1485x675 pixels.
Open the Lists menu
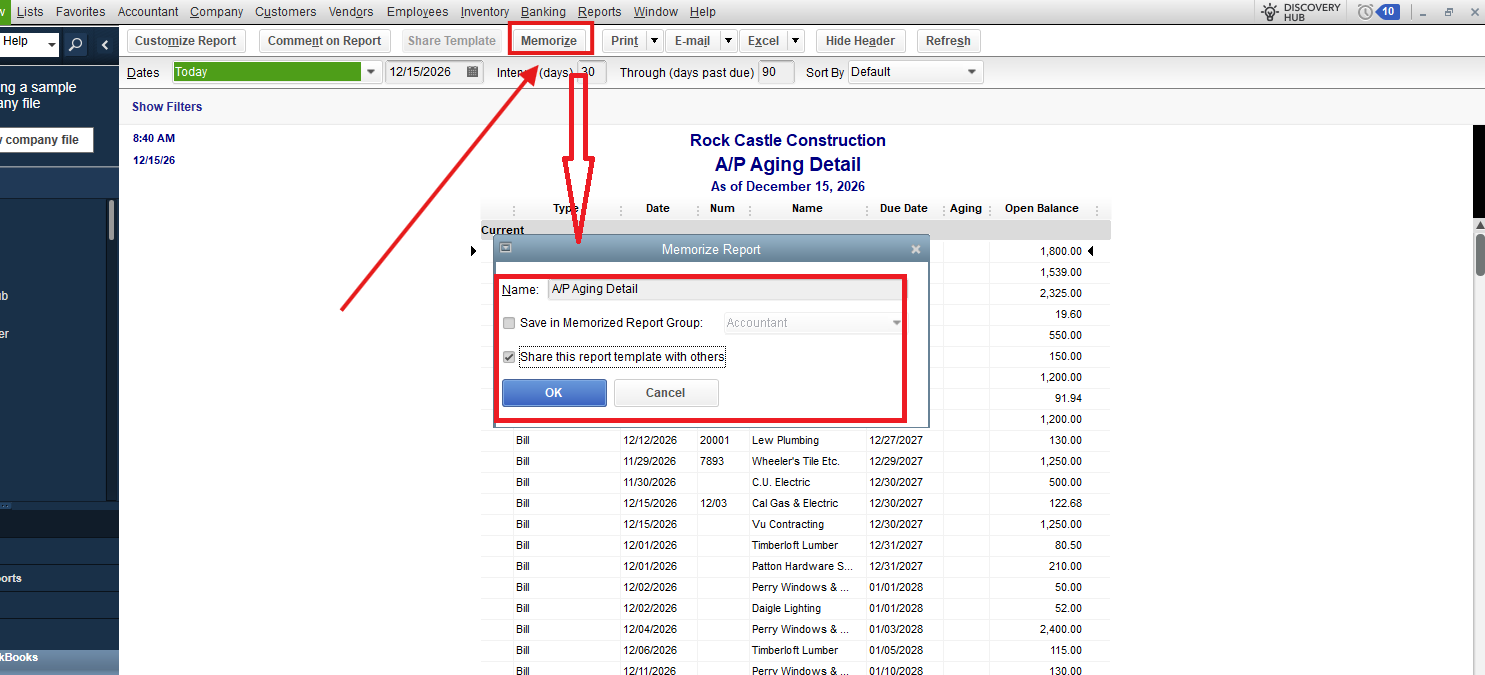pyautogui.click(x=30, y=12)
